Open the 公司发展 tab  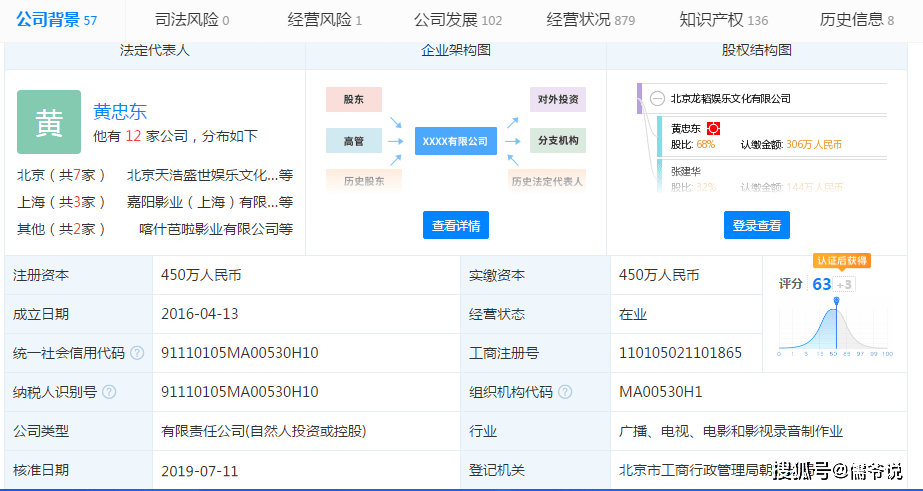click(458, 20)
